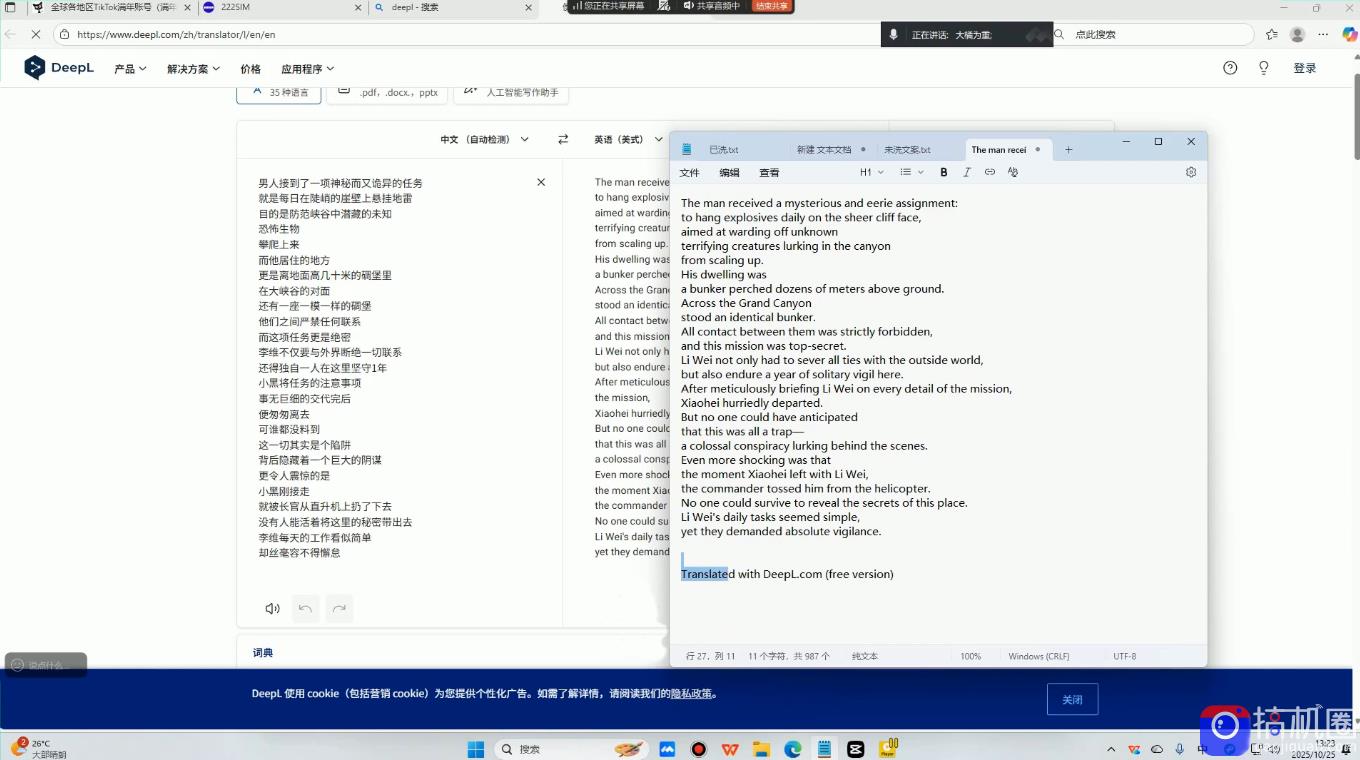Open the Edge Copilot icon
1360x760 pixels.
[x=1349, y=34]
